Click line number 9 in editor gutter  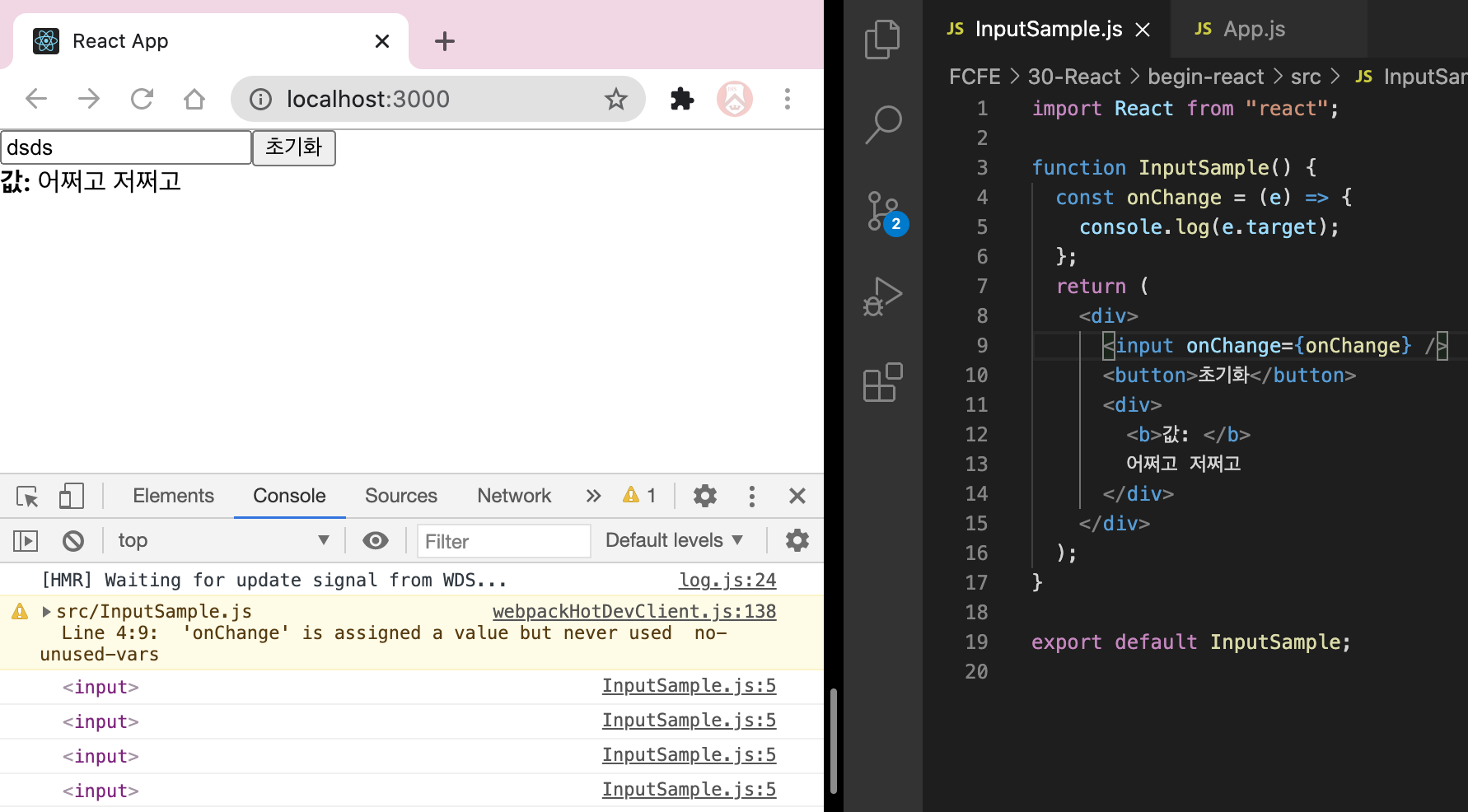coord(982,346)
